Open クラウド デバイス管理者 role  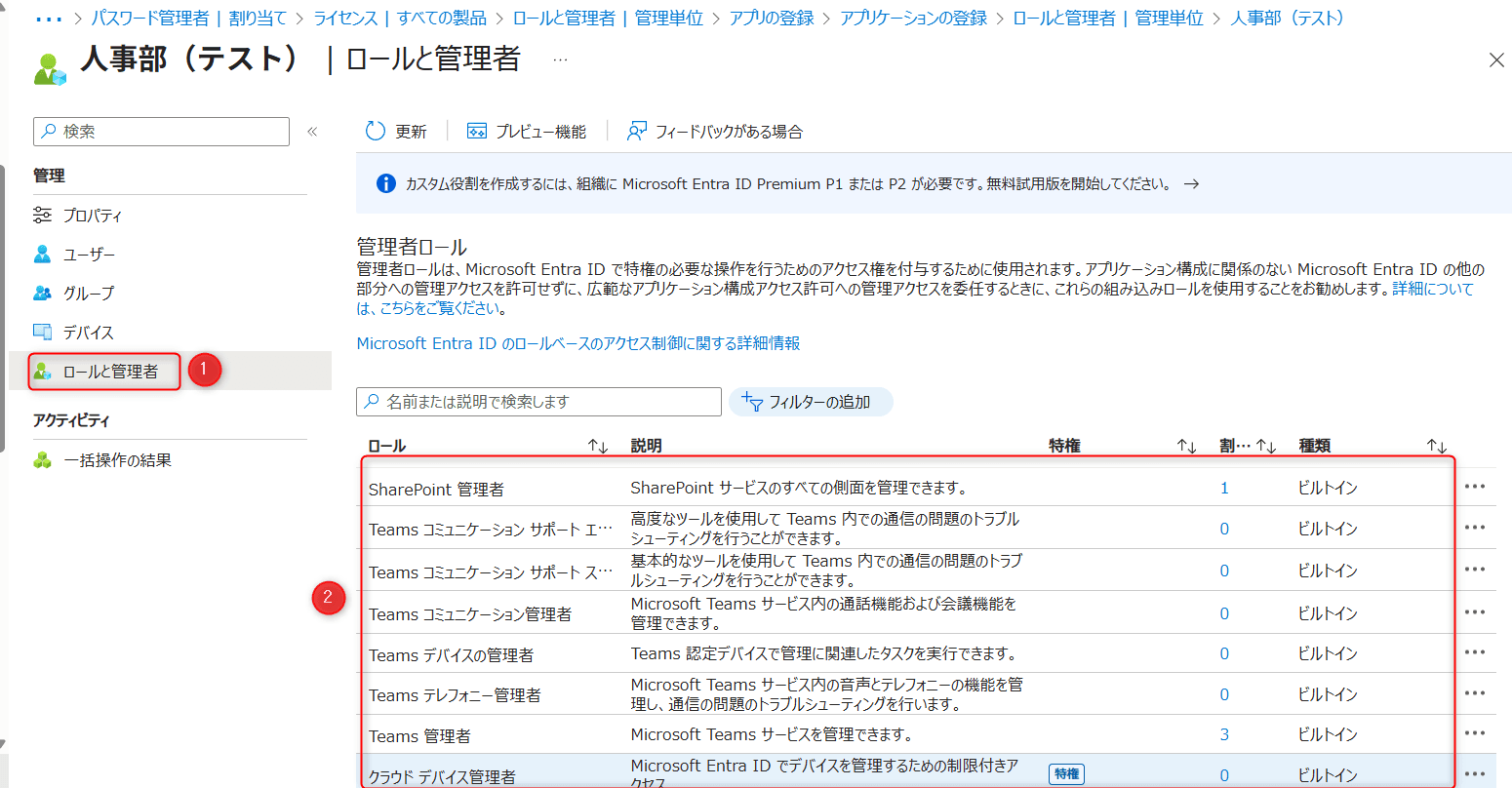coord(442,776)
